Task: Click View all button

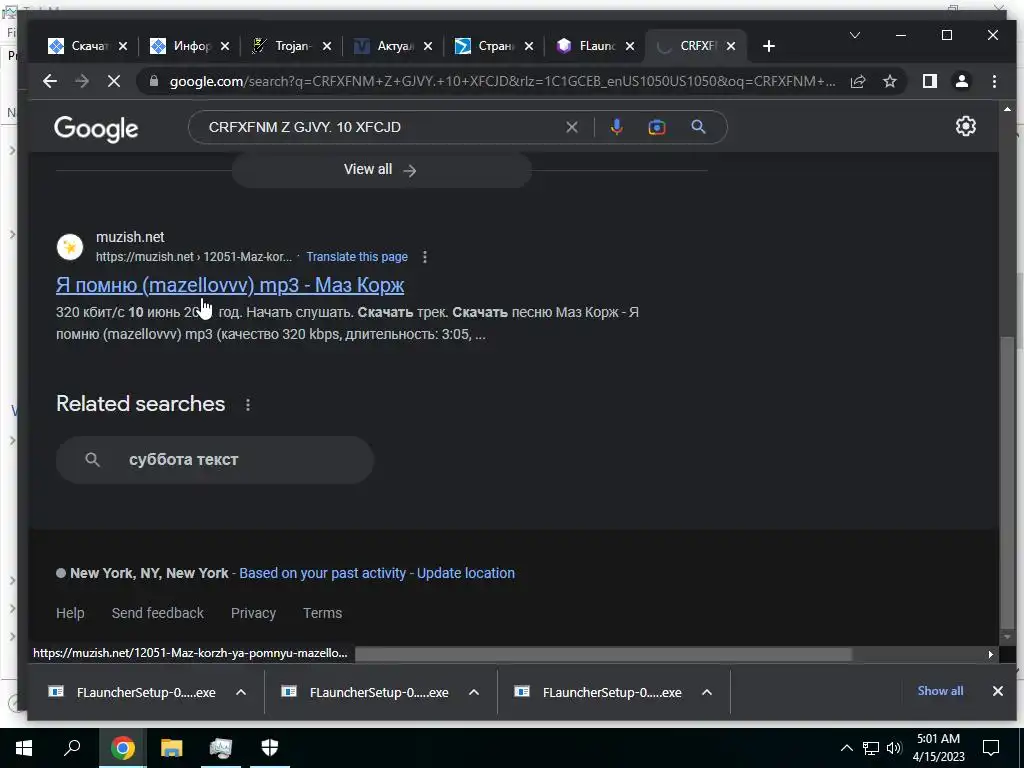Action: (x=381, y=170)
